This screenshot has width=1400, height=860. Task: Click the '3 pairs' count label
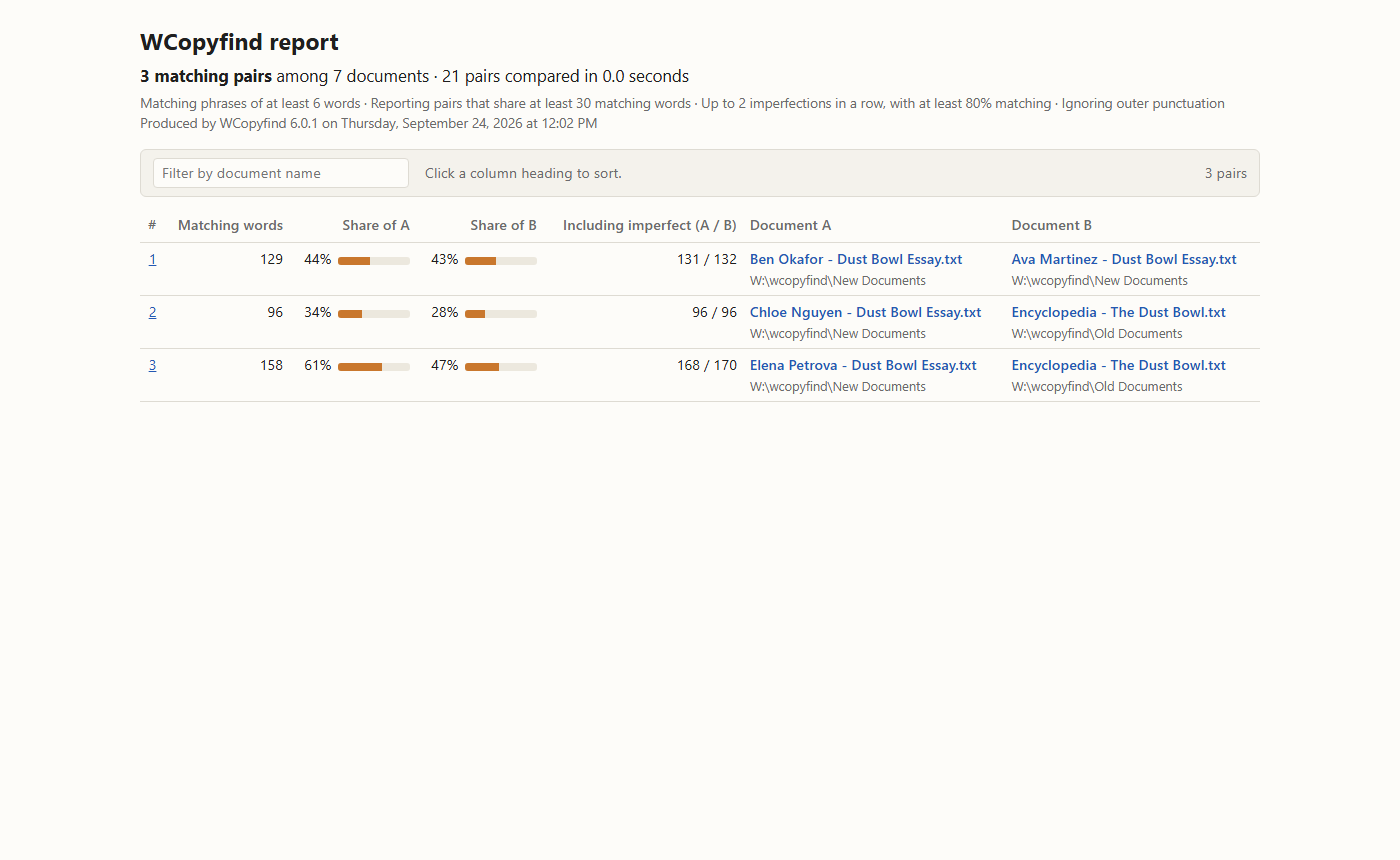[x=1226, y=173]
